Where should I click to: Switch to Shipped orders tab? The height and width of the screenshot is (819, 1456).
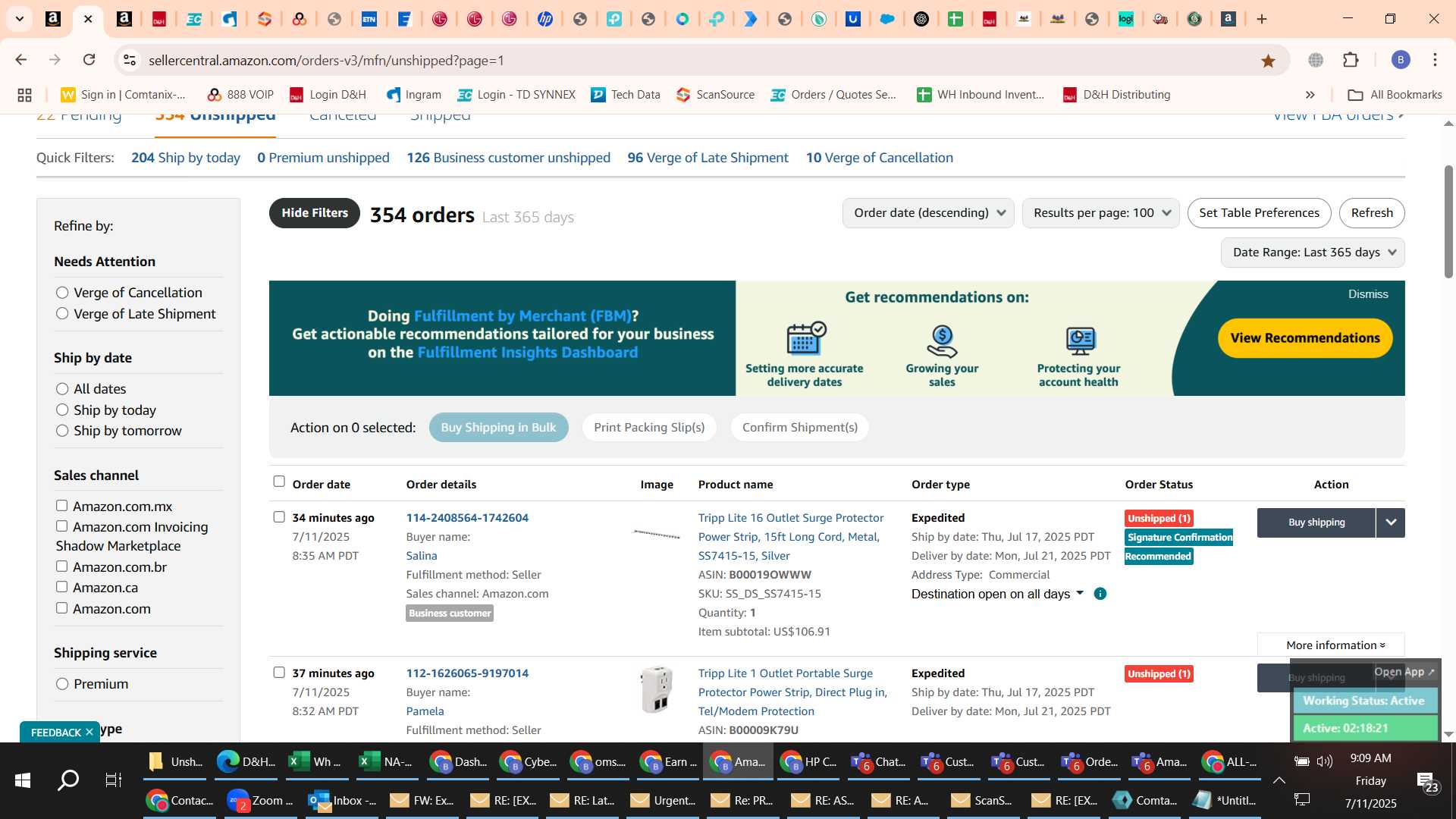[441, 116]
